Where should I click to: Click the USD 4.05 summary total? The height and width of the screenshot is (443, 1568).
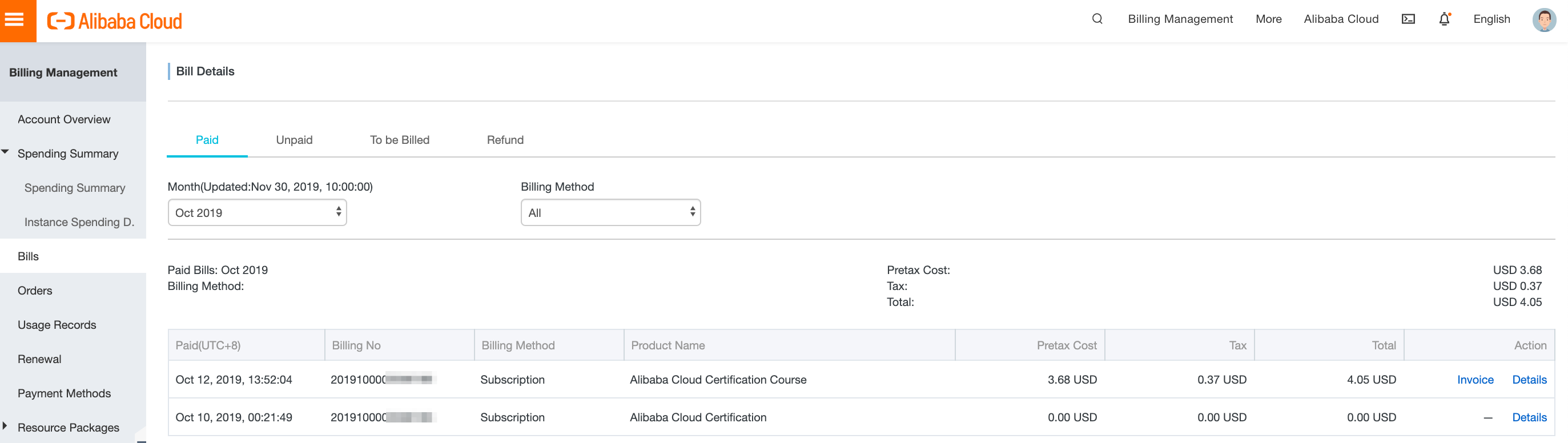click(1517, 303)
